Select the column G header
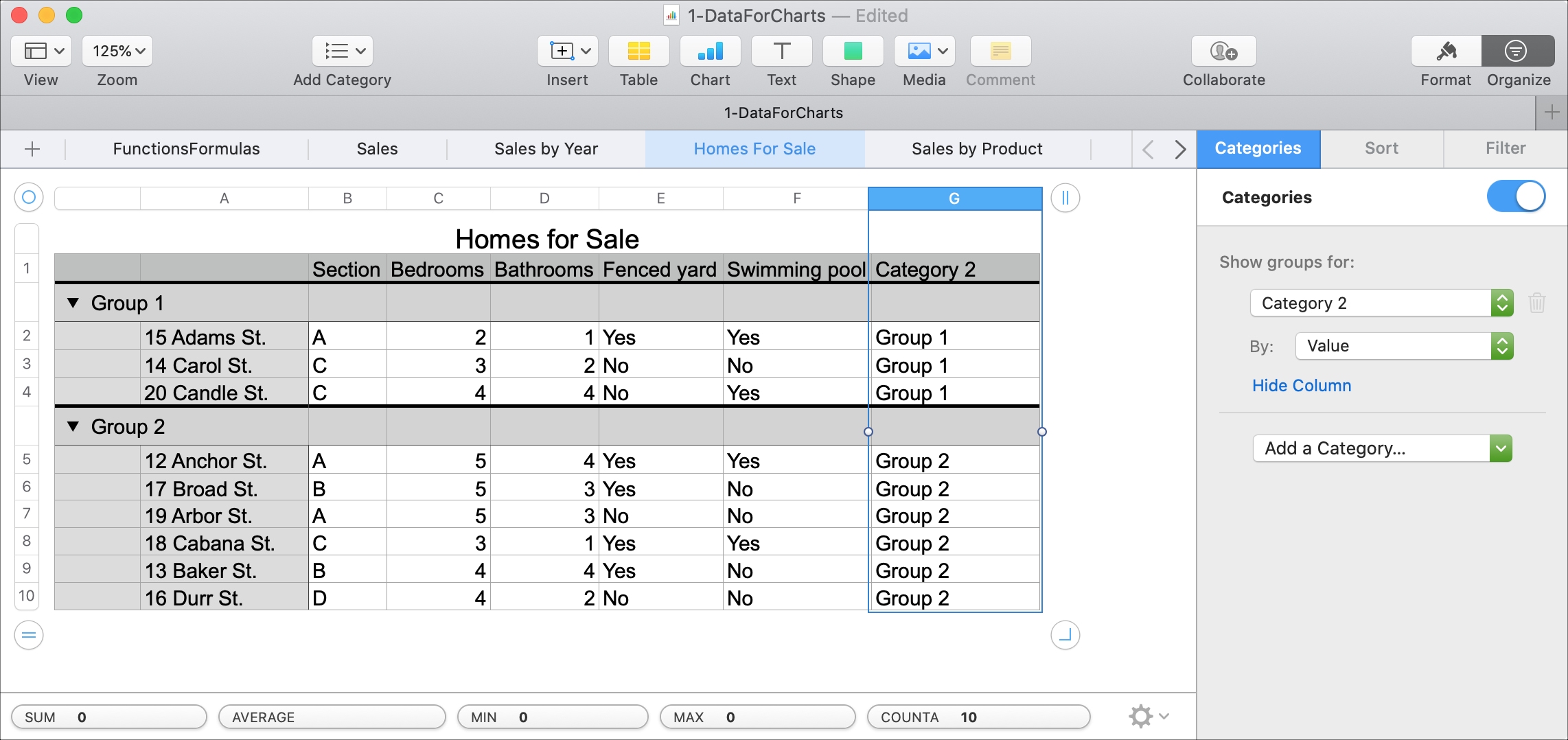Viewport: 1568px width, 740px height. coord(954,198)
